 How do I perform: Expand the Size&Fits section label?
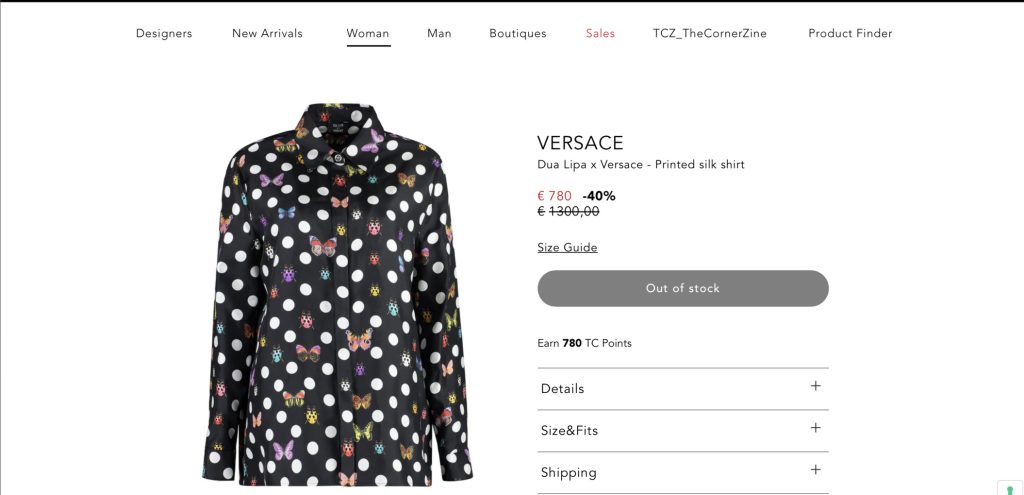coord(569,431)
